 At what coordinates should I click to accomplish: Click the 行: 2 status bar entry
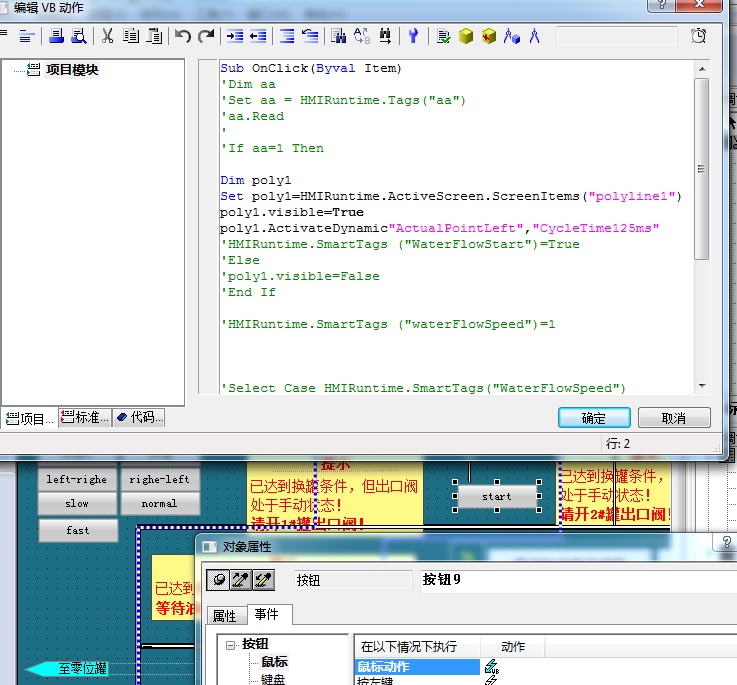tap(618, 443)
